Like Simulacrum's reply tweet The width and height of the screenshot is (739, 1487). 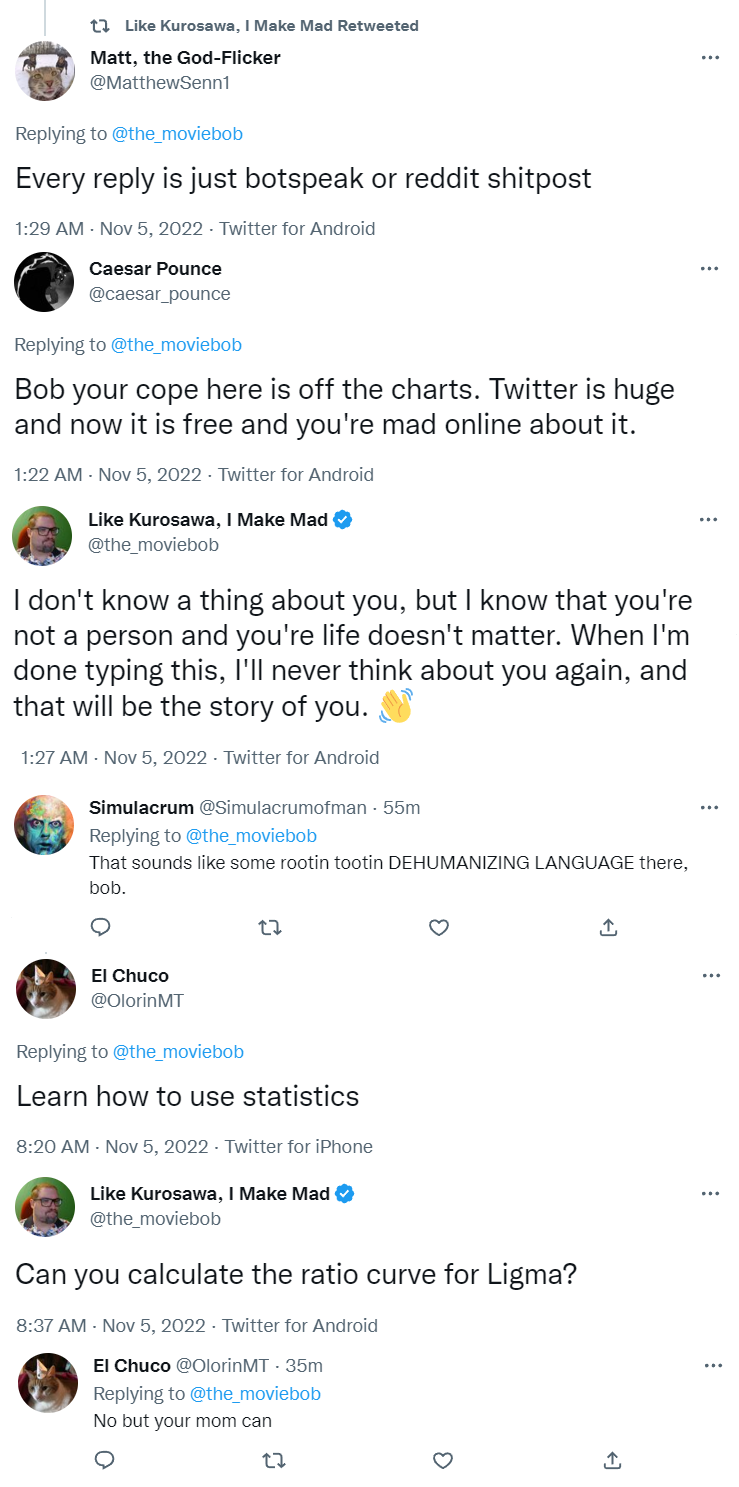pyautogui.click(x=438, y=927)
